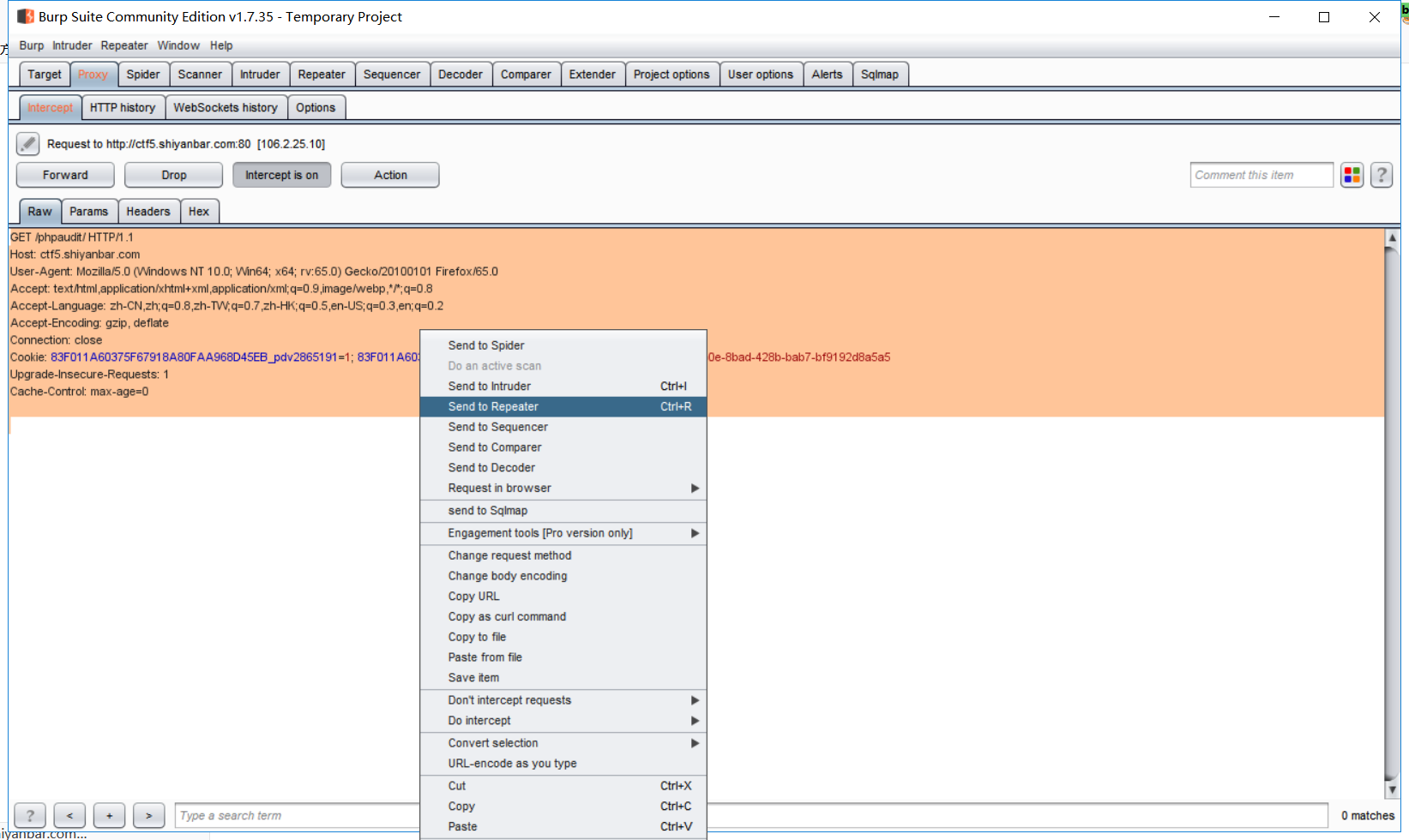
Task: Switch to WebSockets history sub-tab
Action: coord(226,108)
